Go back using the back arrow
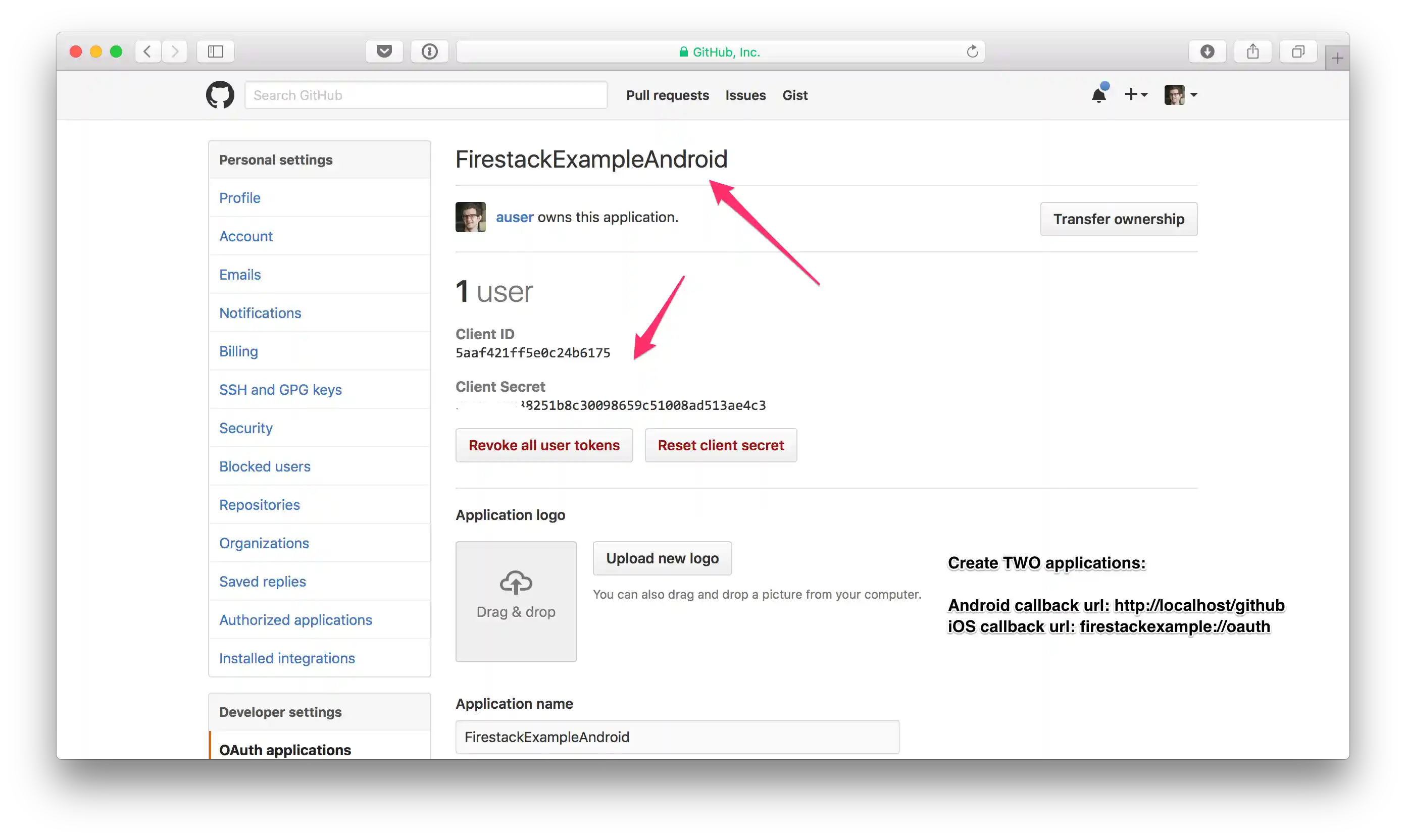Screen dimensions: 1406x840 click(147, 51)
